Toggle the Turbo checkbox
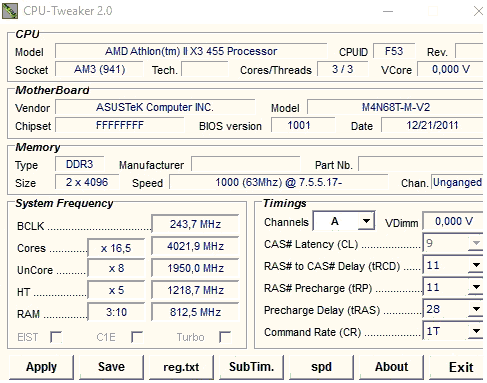487x383 pixels. pos(225,337)
